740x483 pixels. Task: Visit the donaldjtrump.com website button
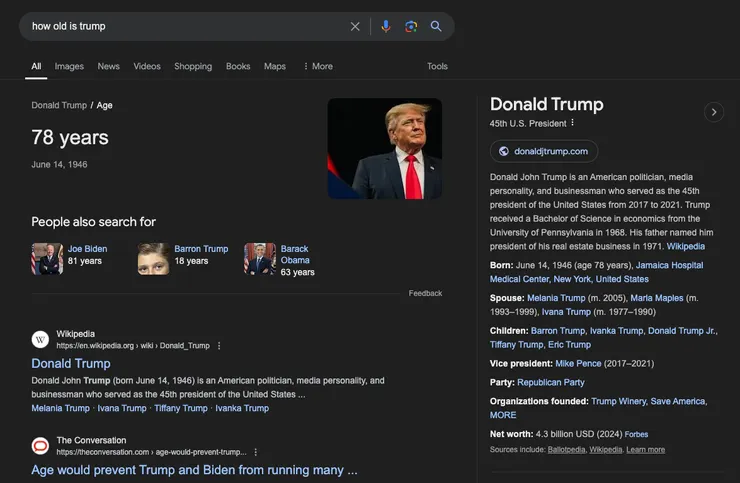pos(544,151)
